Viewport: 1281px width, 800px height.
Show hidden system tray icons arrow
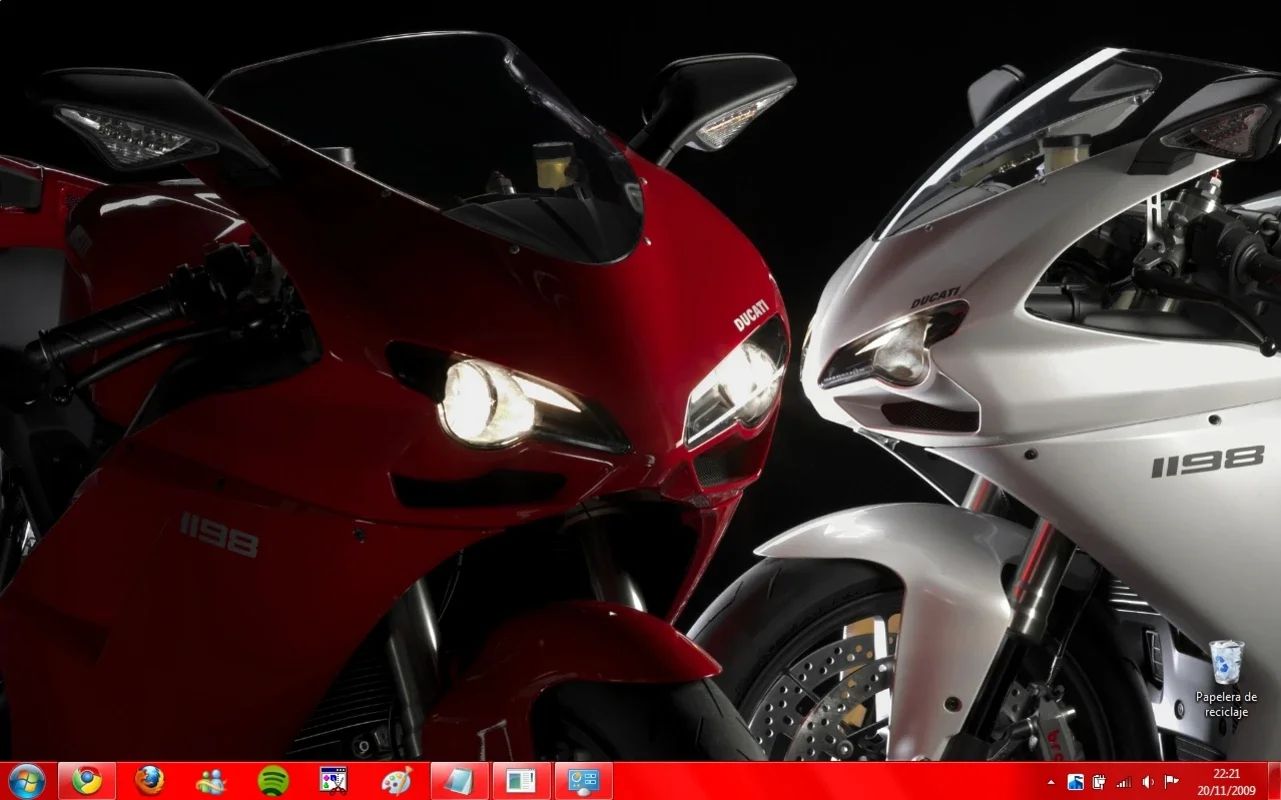[x=1051, y=782]
